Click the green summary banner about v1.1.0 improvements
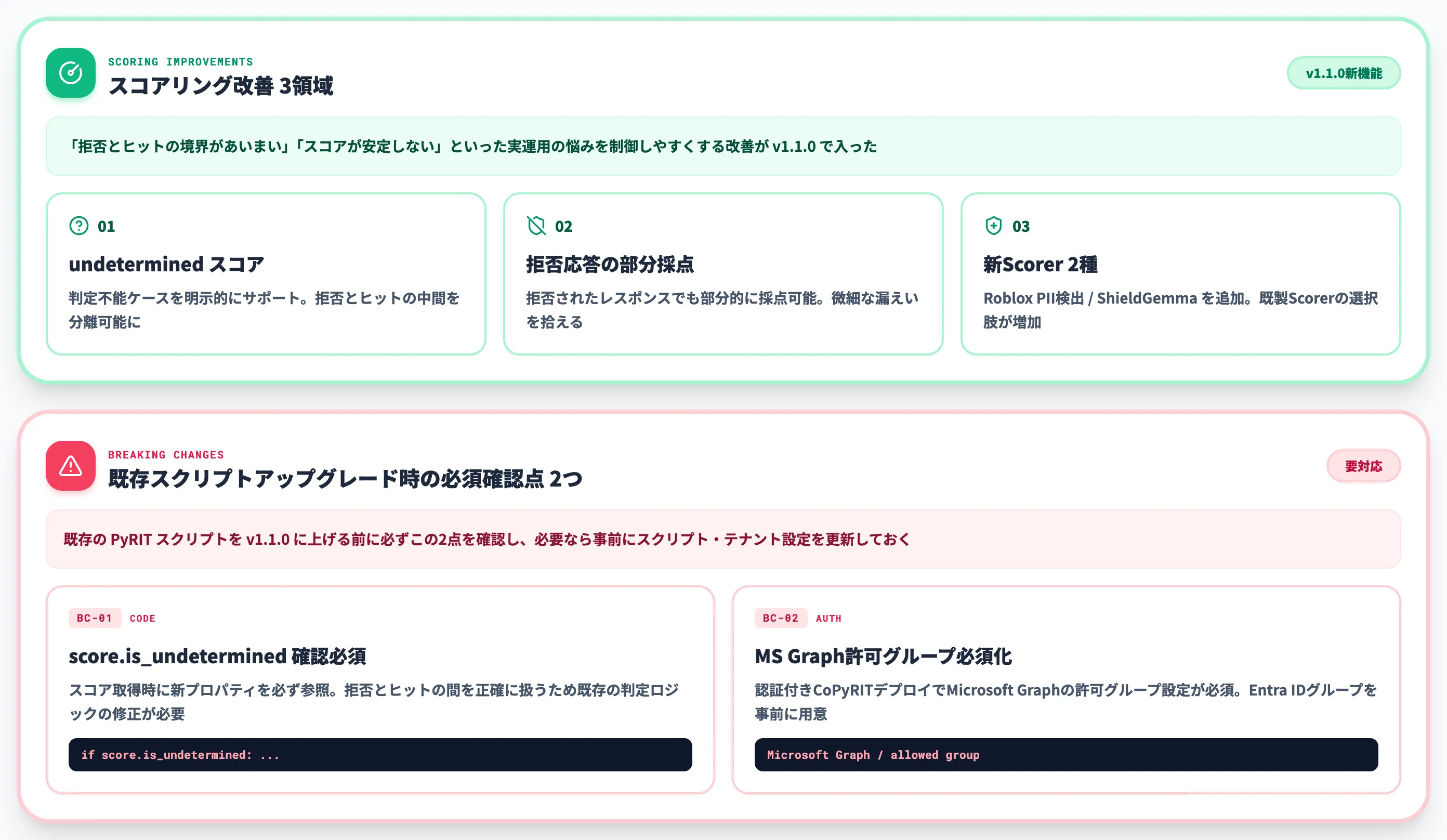Image resolution: width=1447 pixels, height=840 pixels. 723,146
